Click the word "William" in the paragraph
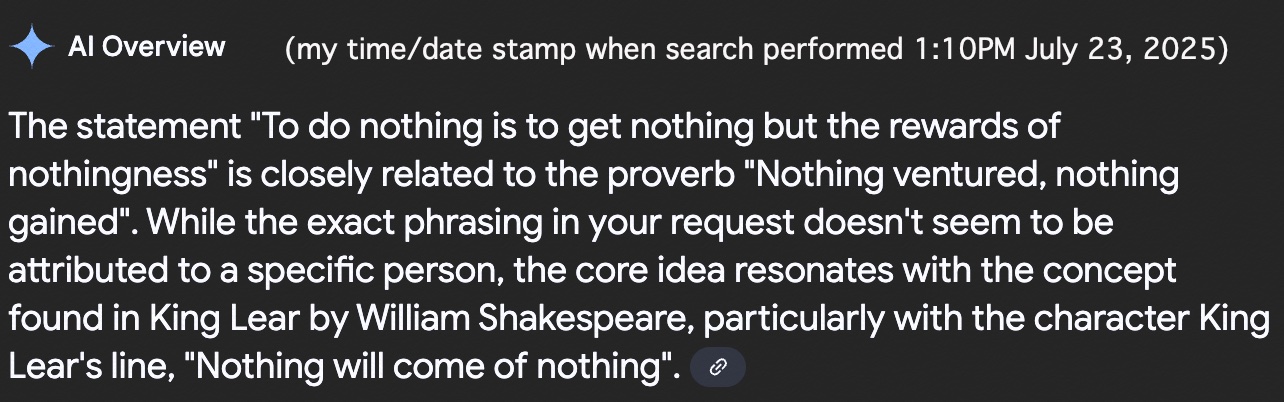The height and width of the screenshot is (402, 1284). point(413,320)
